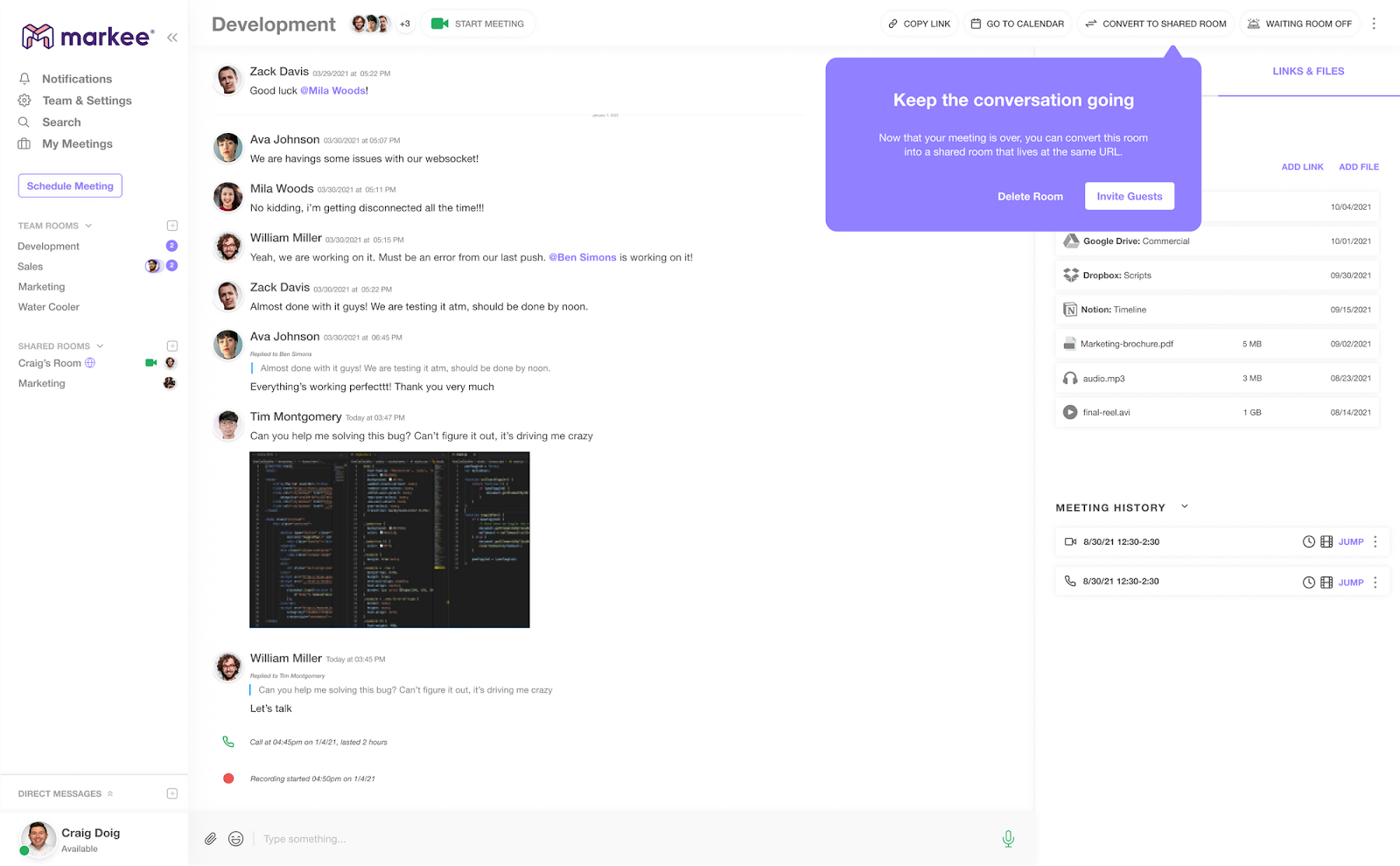1400x866 pixels.
Task: Click Go To Calendar
Action: point(1018,24)
